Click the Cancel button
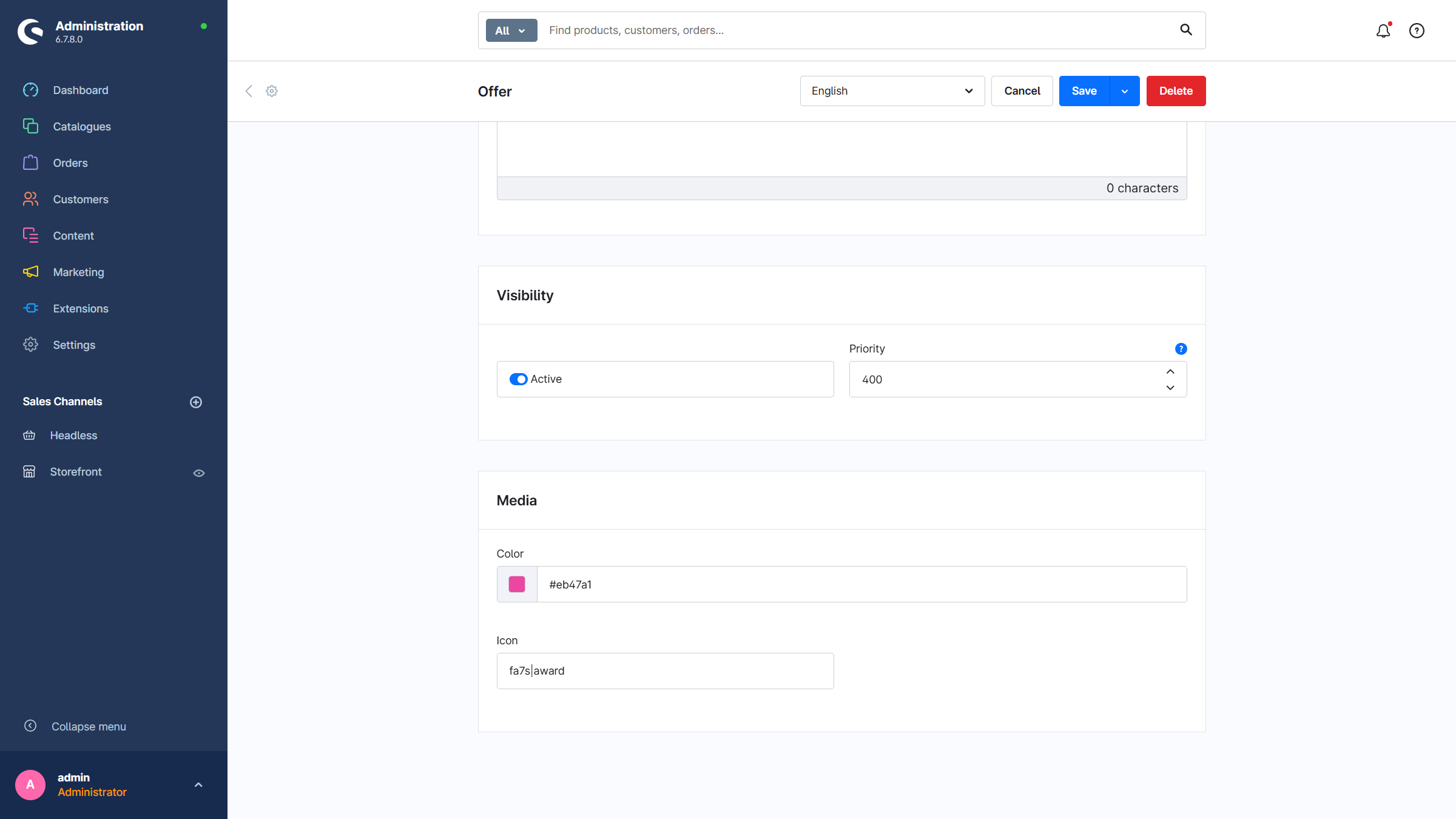The height and width of the screenshot is (819, 1456). [1022, 91]
